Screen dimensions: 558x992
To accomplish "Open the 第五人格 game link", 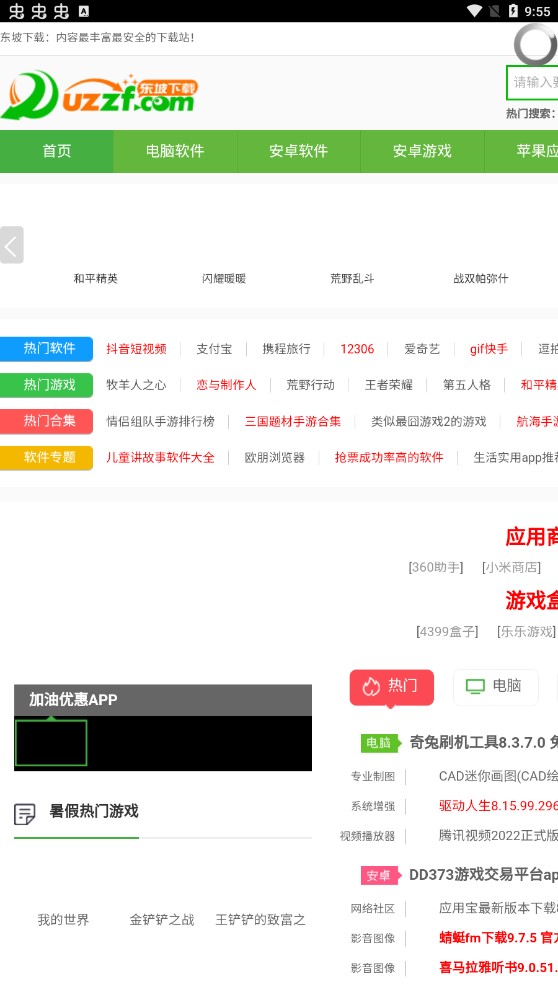I will [467, 385].
